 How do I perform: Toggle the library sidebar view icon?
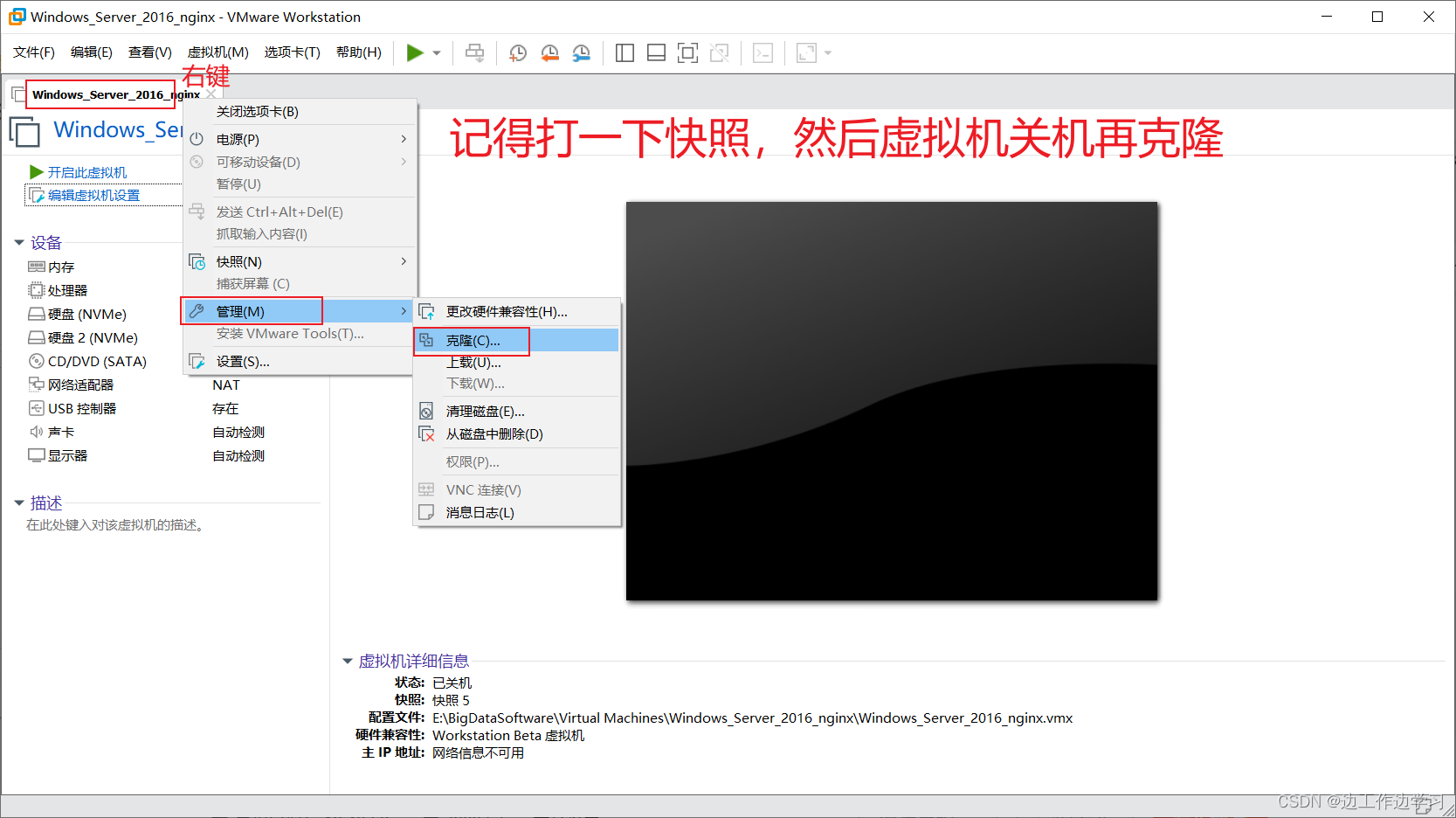(x=624, y=53)
